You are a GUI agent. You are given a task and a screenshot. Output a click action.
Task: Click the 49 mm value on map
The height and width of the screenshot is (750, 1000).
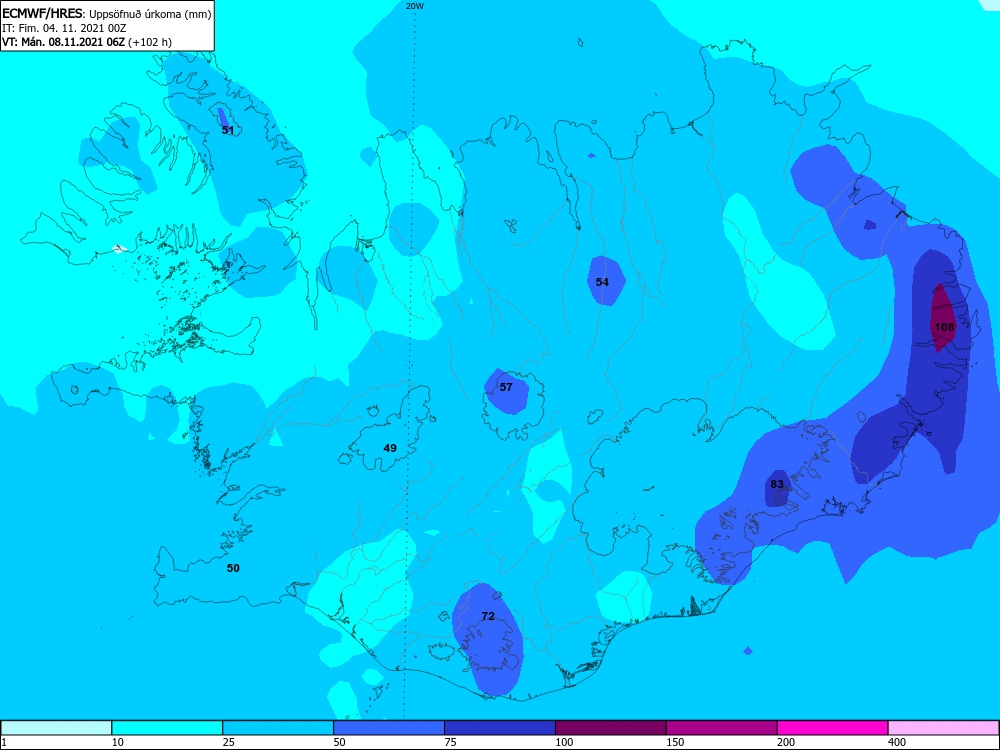(390, 448)
